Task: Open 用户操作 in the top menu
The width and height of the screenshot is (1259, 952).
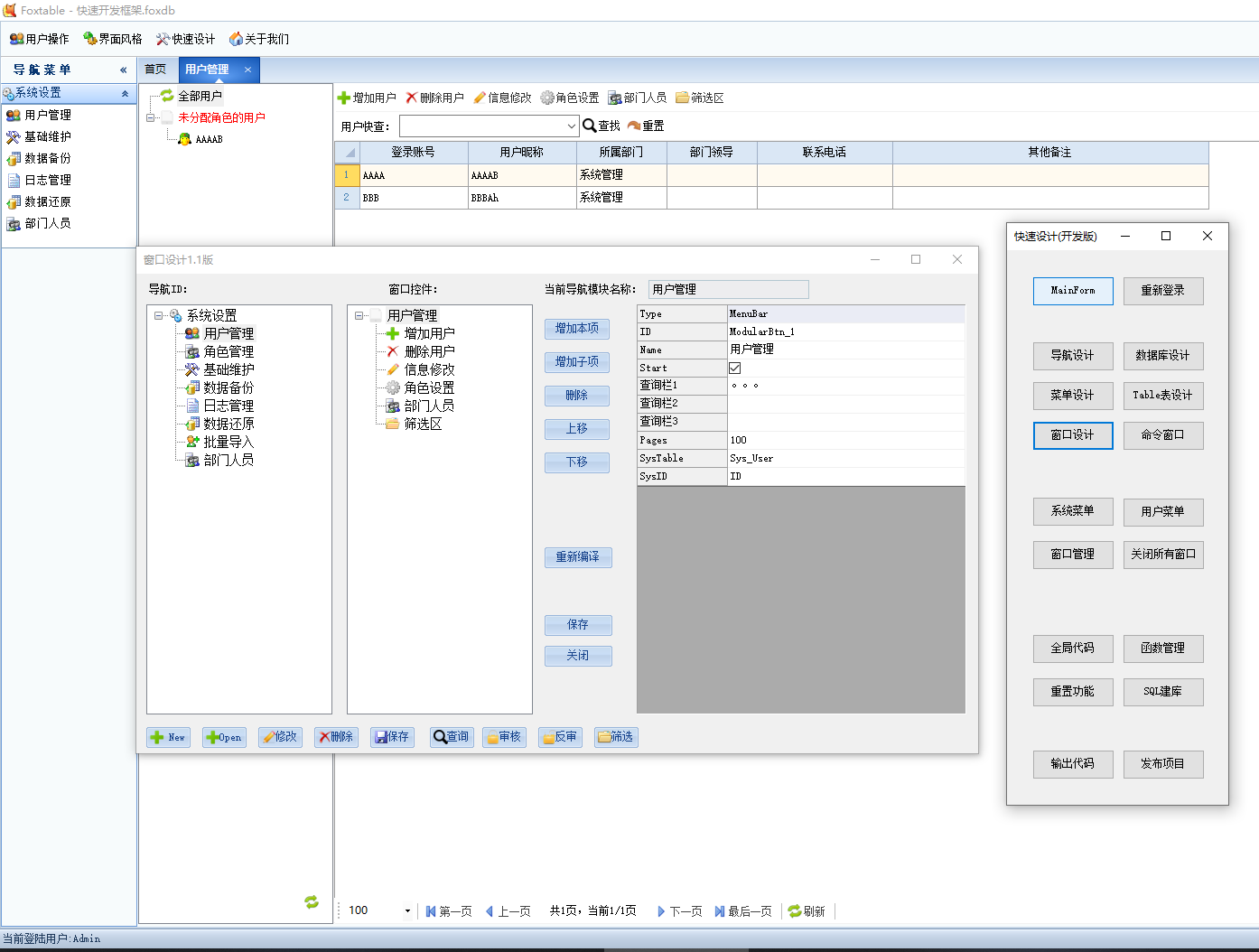Action: pyautogui.click(x=40, y=39)
